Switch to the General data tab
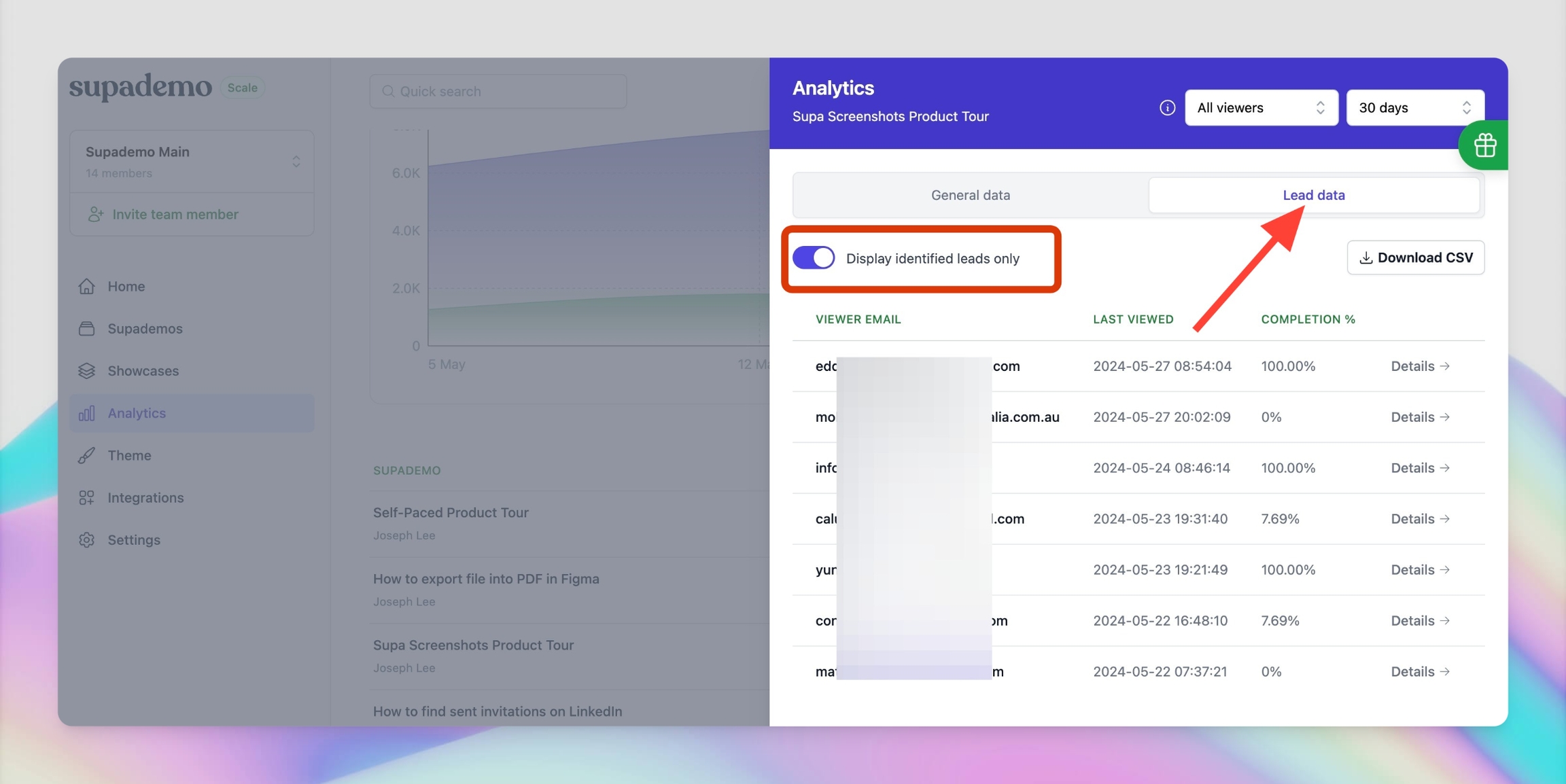The image size is (1566, 784). 970,195
